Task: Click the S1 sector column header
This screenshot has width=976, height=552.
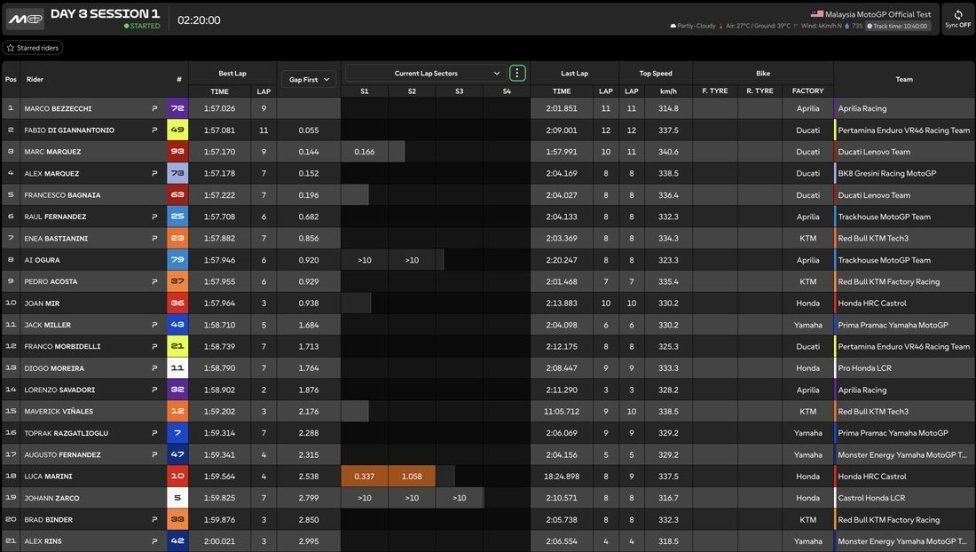Action: [364, 91]
